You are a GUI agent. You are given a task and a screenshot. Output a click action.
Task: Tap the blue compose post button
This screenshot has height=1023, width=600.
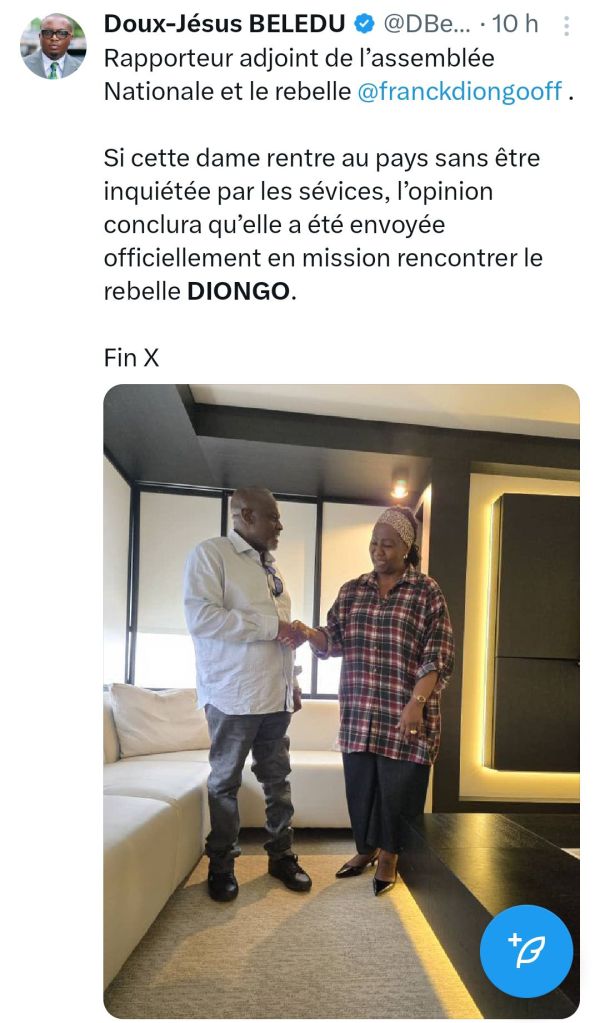click(526, 951)
